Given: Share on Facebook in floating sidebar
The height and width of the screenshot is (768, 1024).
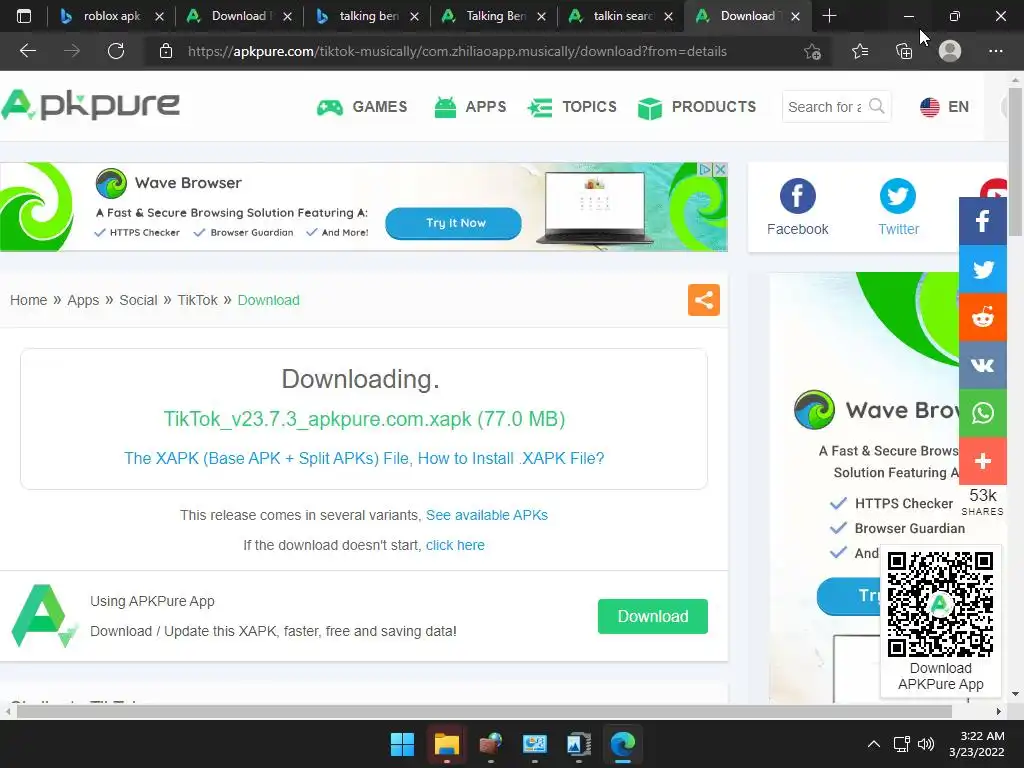Looking at the screenshot, I should (983, 221).
